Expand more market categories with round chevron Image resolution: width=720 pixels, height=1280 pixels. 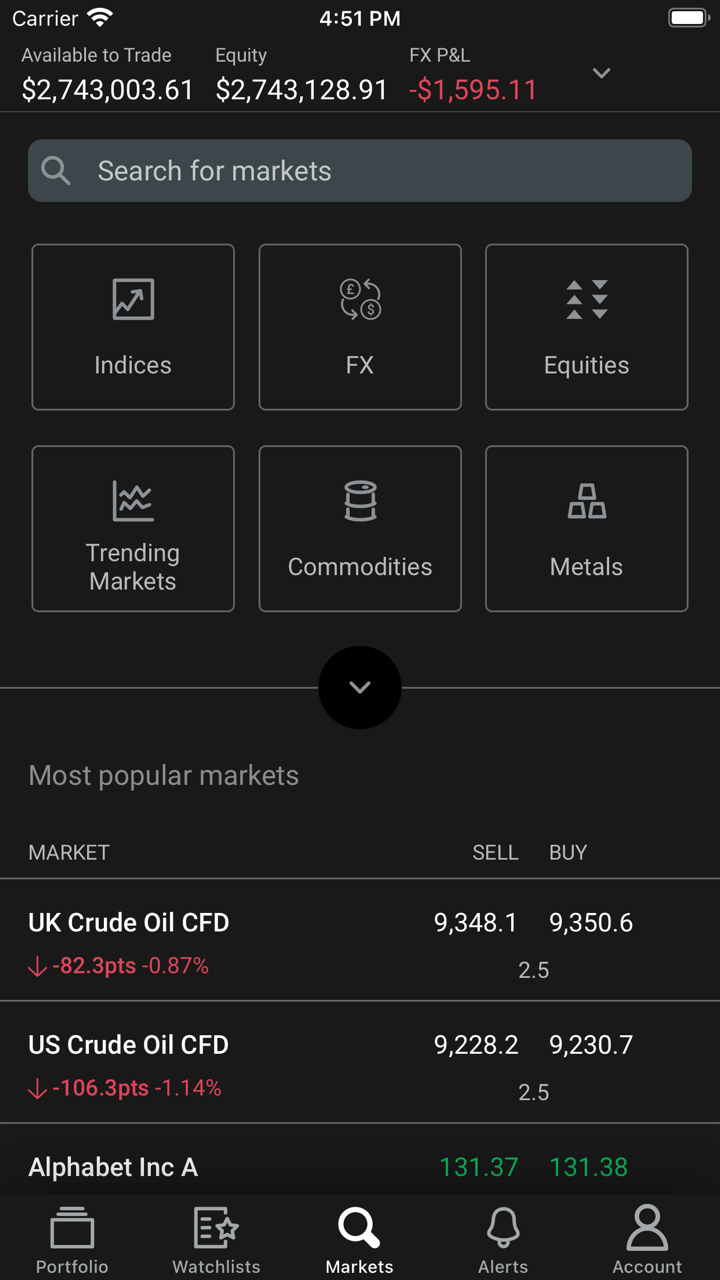(x=360, y=687)
